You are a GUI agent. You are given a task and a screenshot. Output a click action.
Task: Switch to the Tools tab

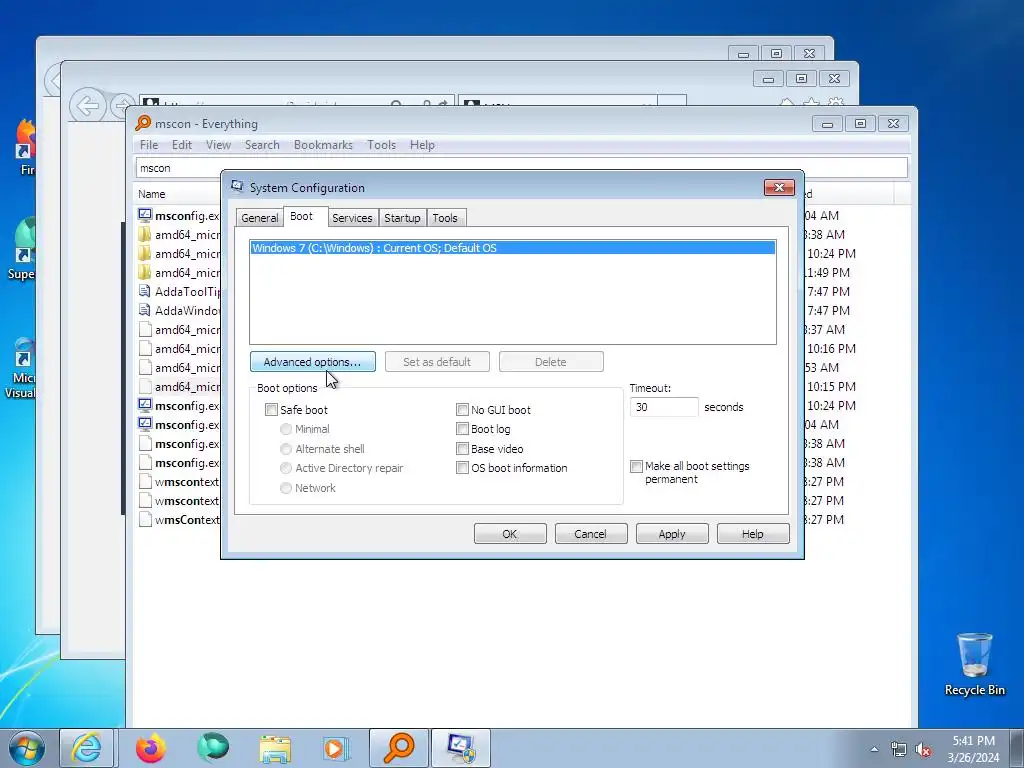pos(445,217)
